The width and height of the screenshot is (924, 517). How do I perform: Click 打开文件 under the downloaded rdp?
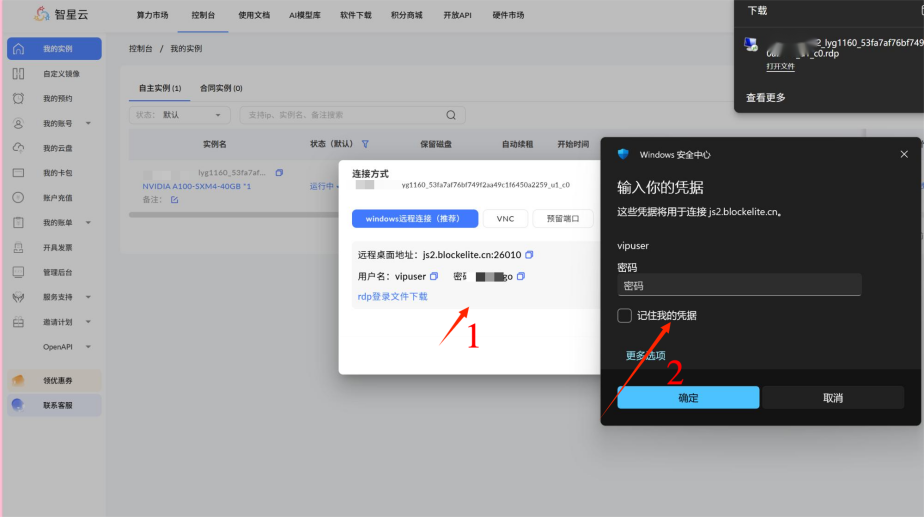[x=780, y=67]
